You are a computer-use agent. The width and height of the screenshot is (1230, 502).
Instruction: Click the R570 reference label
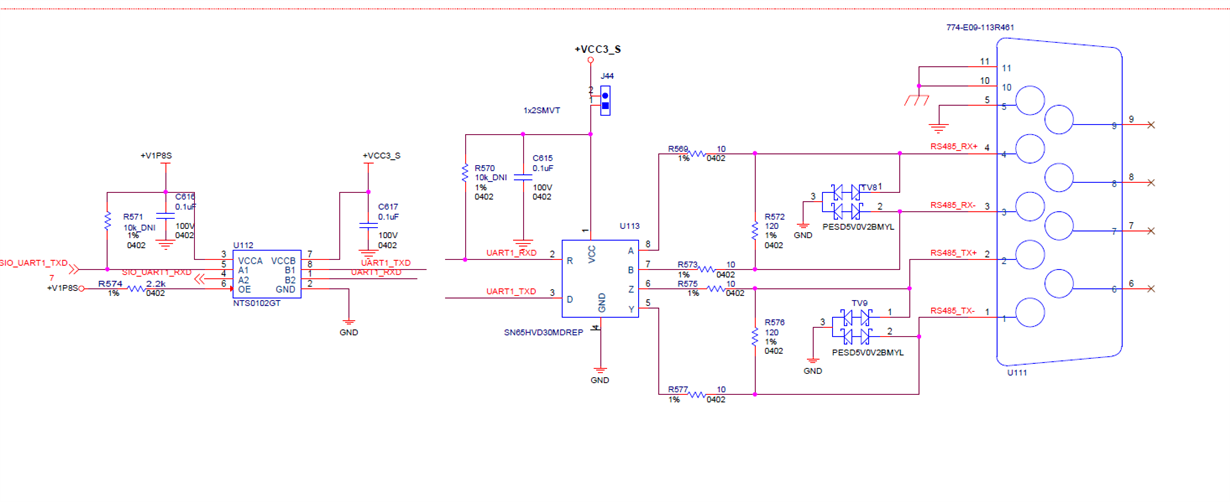click(x=485, y=168)
